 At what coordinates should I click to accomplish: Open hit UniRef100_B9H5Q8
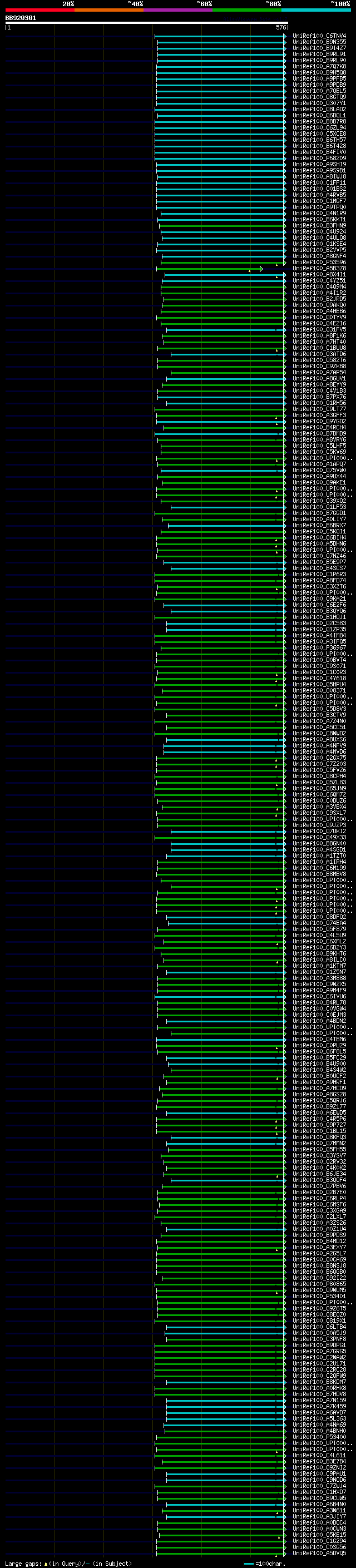pyautogui.click(x=319, y=73)
